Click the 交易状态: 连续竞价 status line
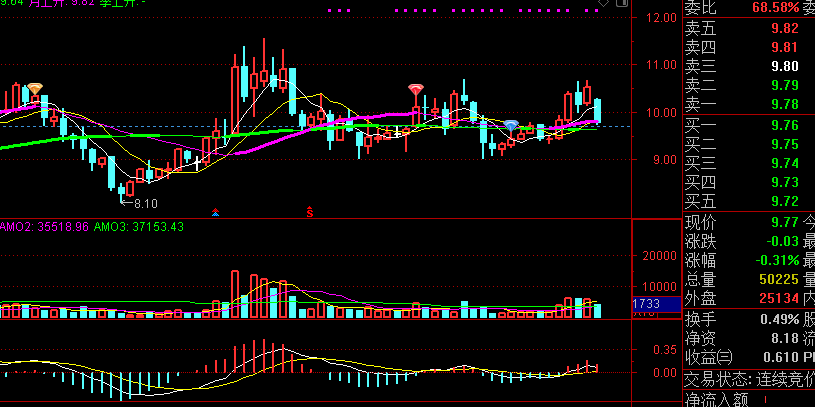 tap(750, 379)
